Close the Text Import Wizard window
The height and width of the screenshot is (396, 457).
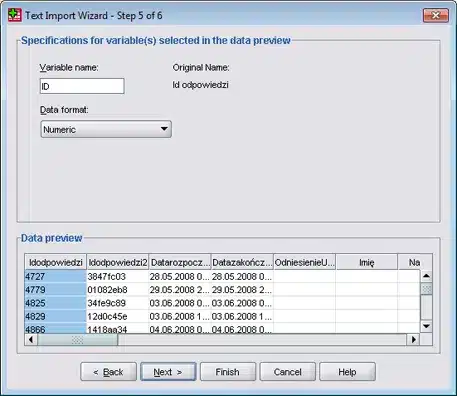(435, 15)
